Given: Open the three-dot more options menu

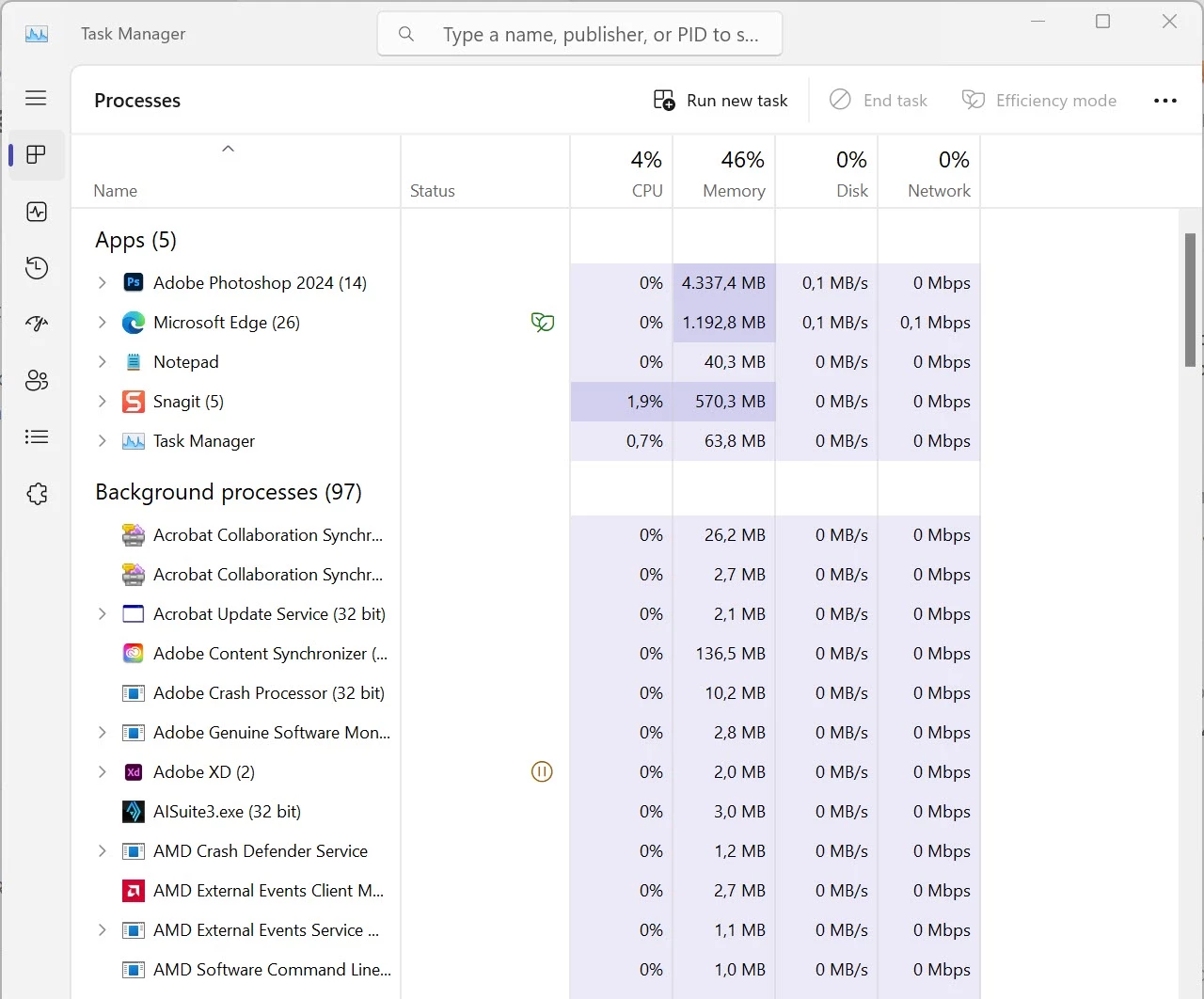Looking at the screenshot, I should click(x=1165, y=101).
